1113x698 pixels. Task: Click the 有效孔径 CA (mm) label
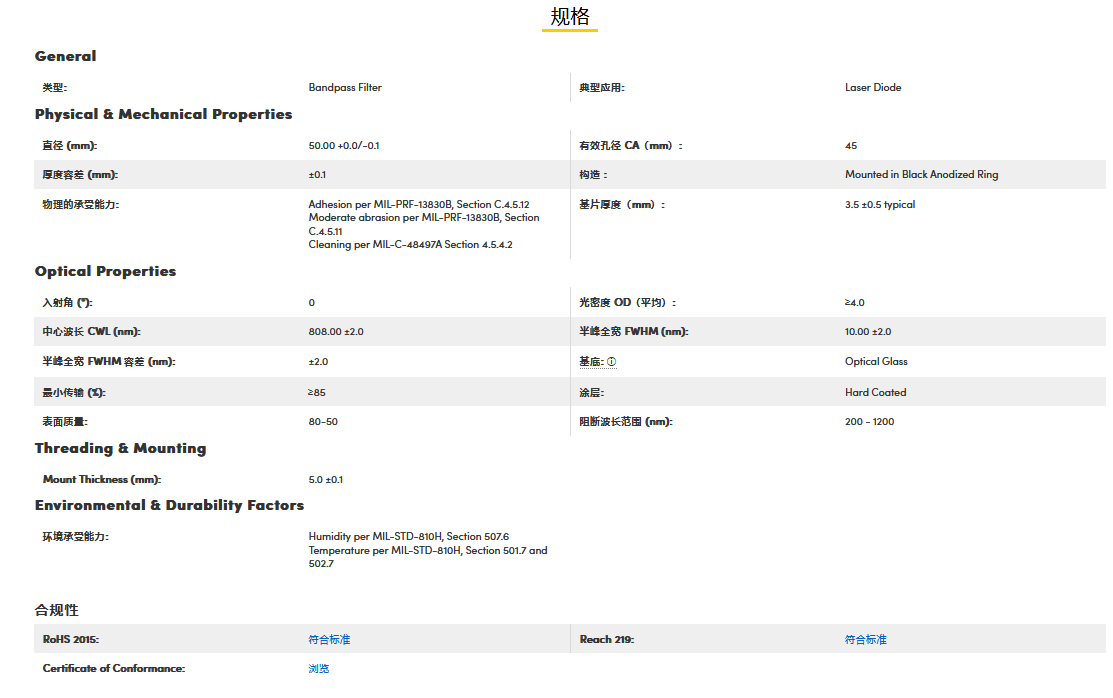tap(631, 146)
